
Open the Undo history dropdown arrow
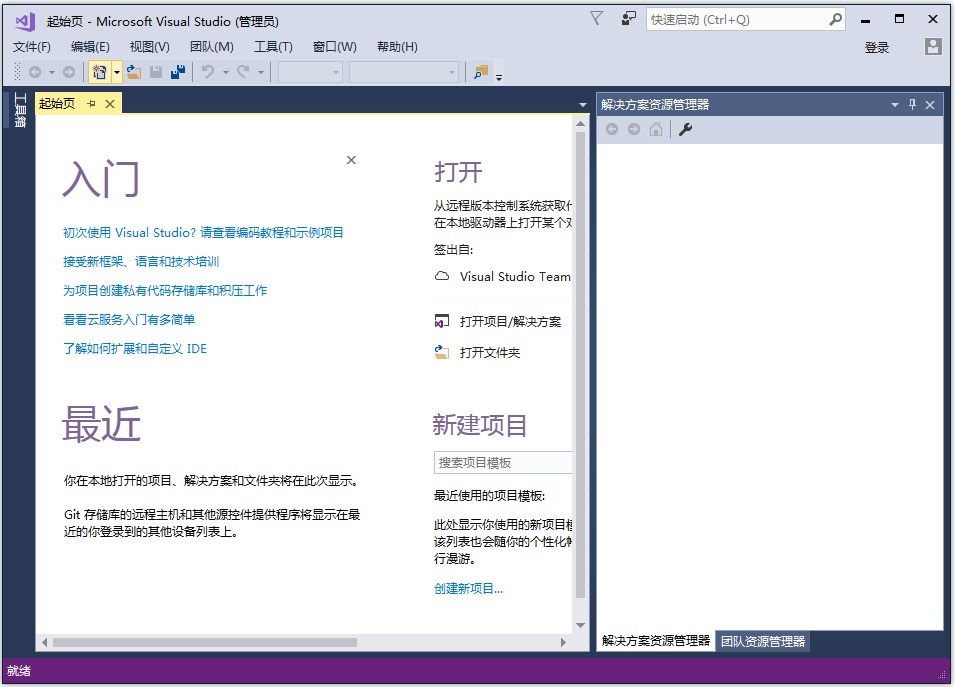(225, 72)
